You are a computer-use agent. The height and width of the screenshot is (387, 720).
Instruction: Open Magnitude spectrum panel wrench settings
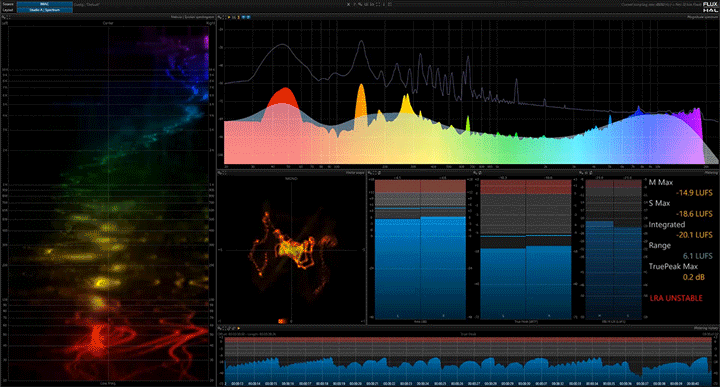coord(219,17)
